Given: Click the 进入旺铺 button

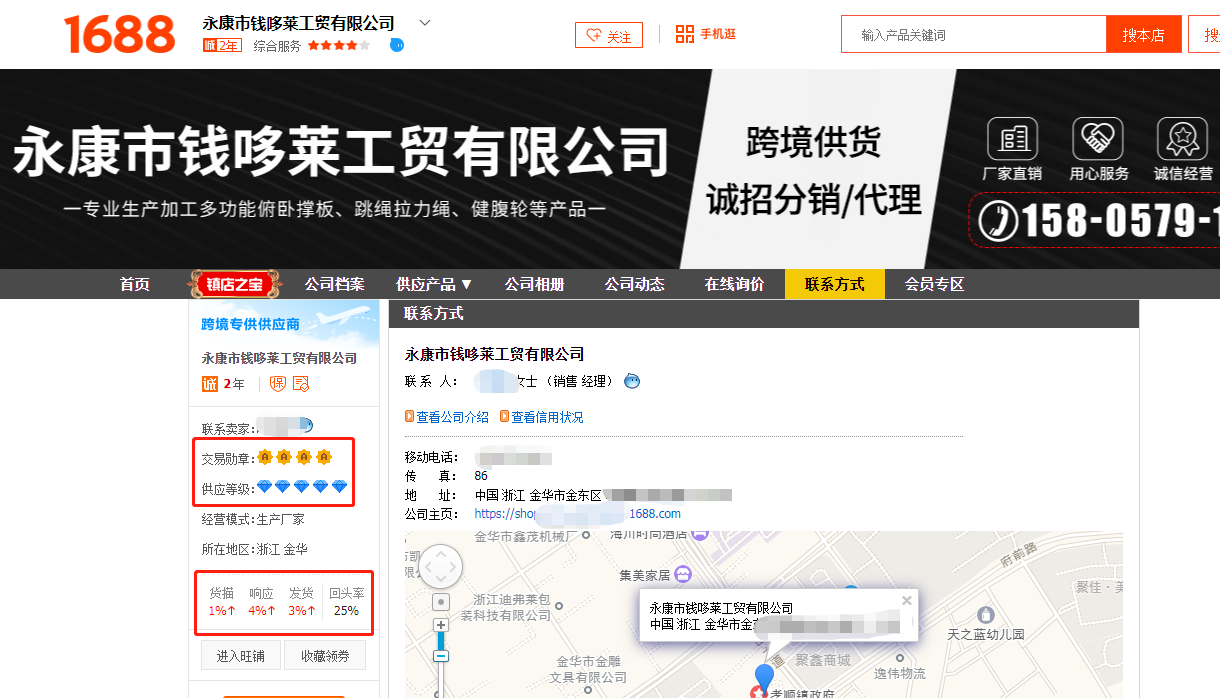Looking at the screenshot, I should [240, 656].
